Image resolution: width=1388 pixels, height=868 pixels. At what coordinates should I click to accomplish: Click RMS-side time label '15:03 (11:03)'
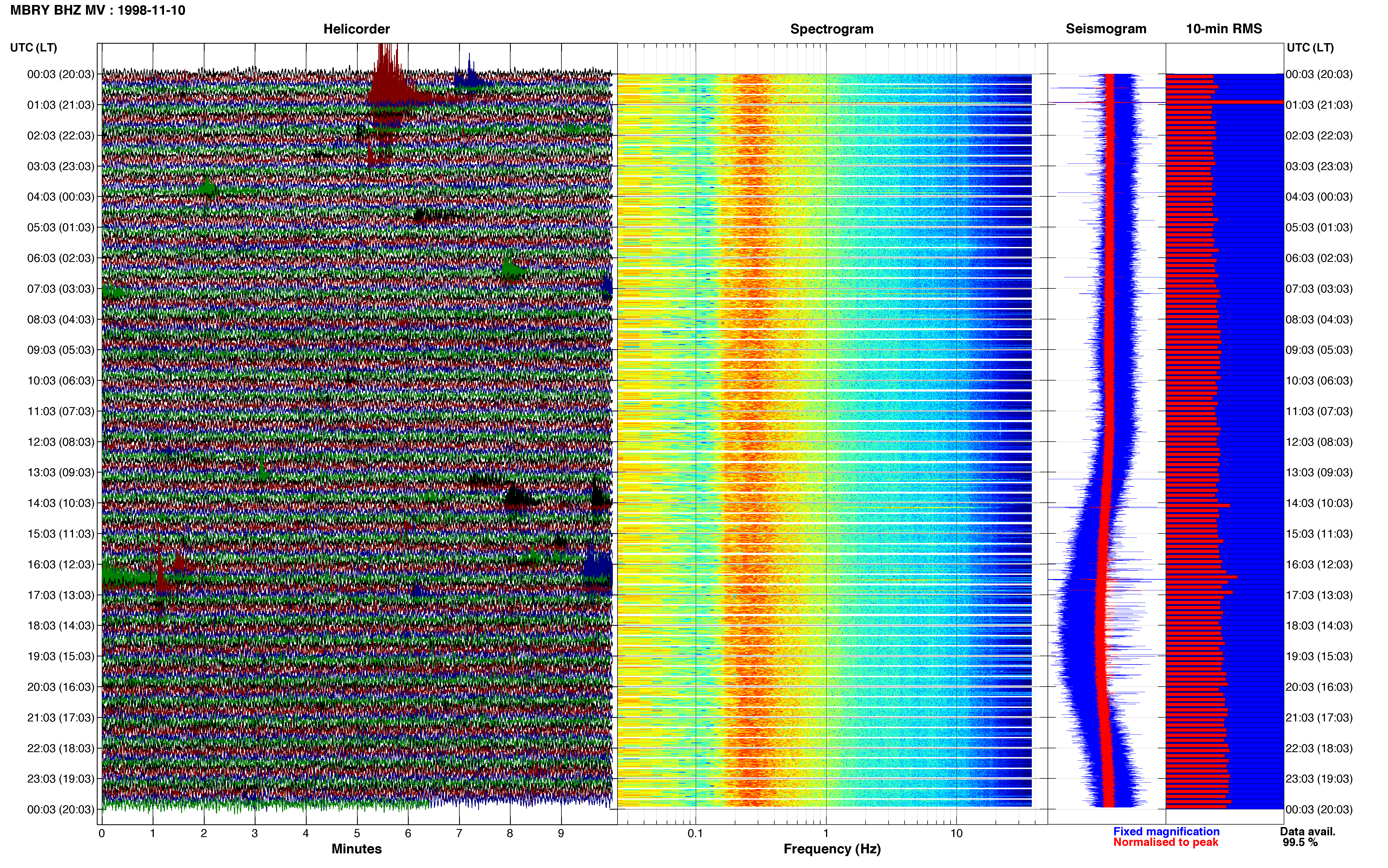click(1319, 534)
